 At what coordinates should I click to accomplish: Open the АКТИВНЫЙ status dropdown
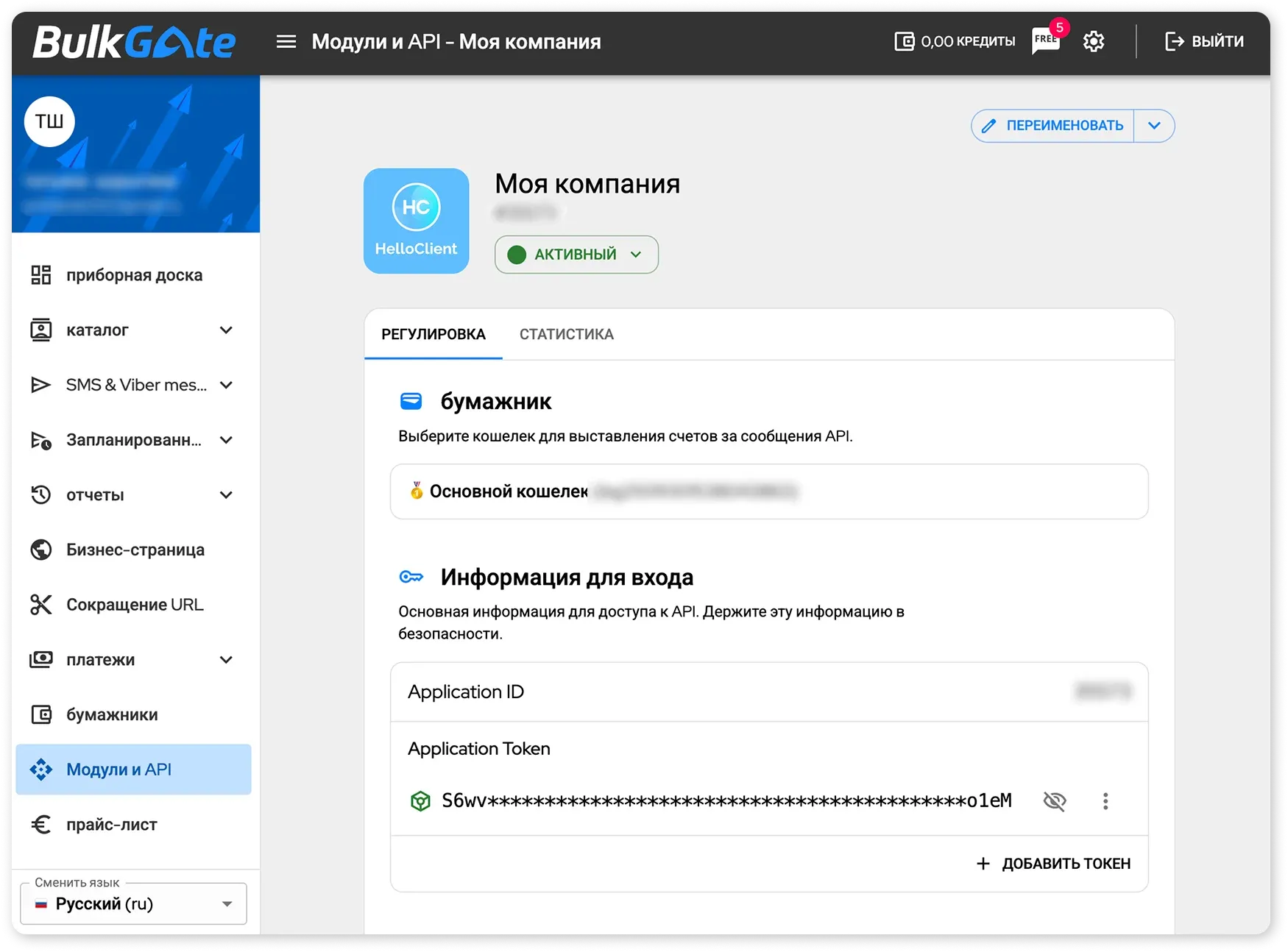click(x=576, y=255)
